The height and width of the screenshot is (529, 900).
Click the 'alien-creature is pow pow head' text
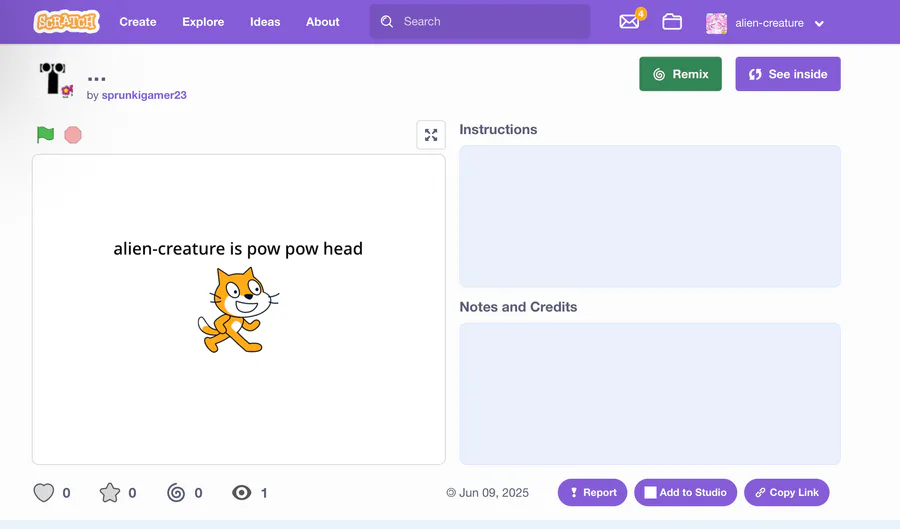click(238, 248)
